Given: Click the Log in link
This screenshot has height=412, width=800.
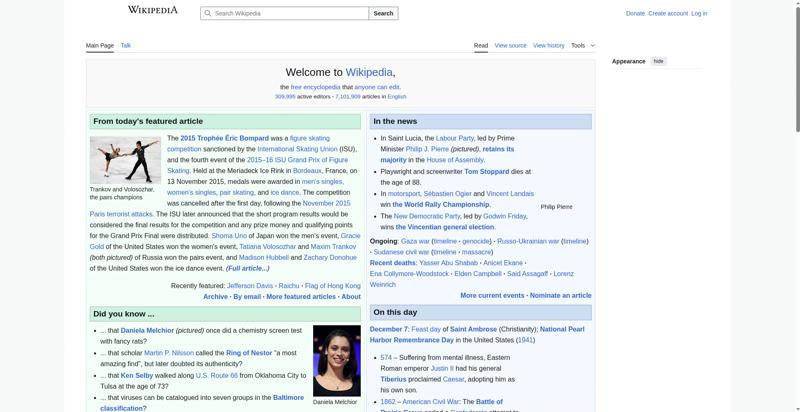Looking at the screenshot, I should pos(699,13).
